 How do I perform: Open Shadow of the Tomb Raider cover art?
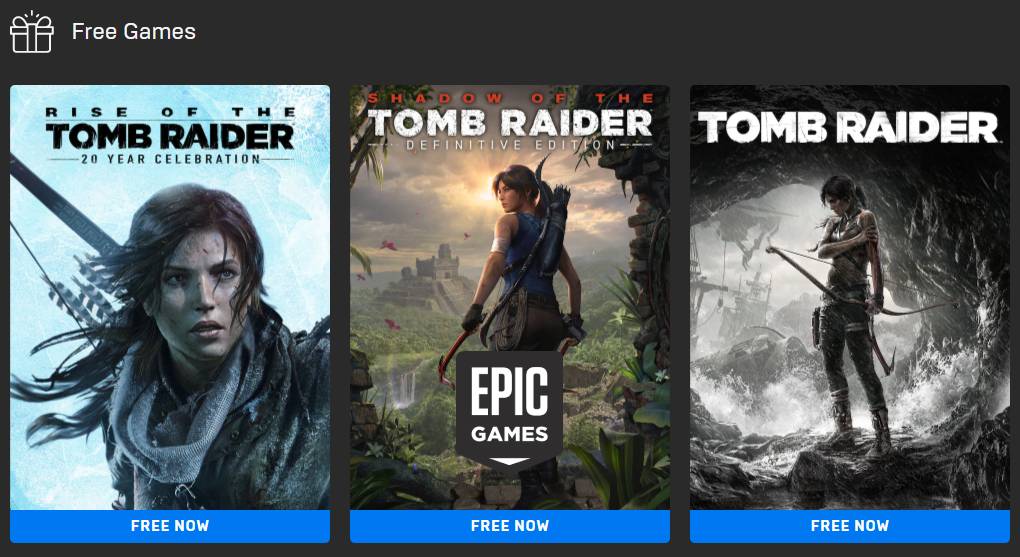(x=510, y=297)
